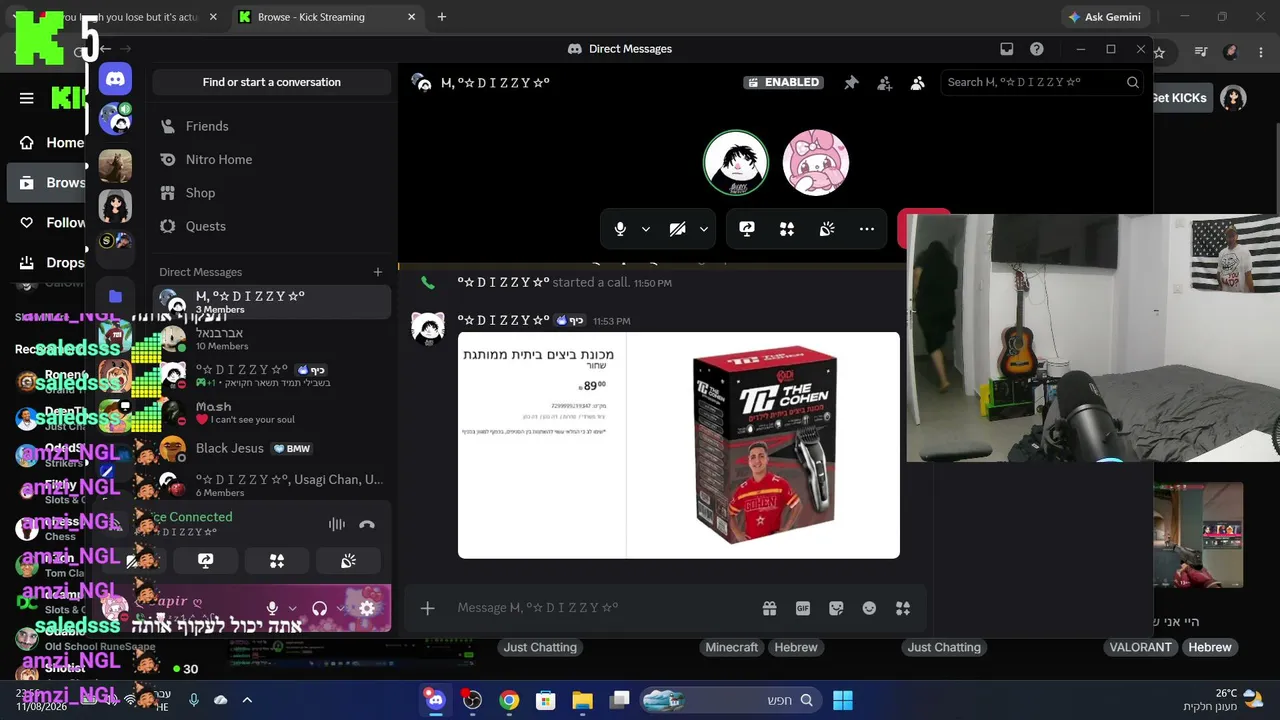The image size is (1280, 720).
Task: Open the attachment plus button in message bar
Action: tap(427, 608)
